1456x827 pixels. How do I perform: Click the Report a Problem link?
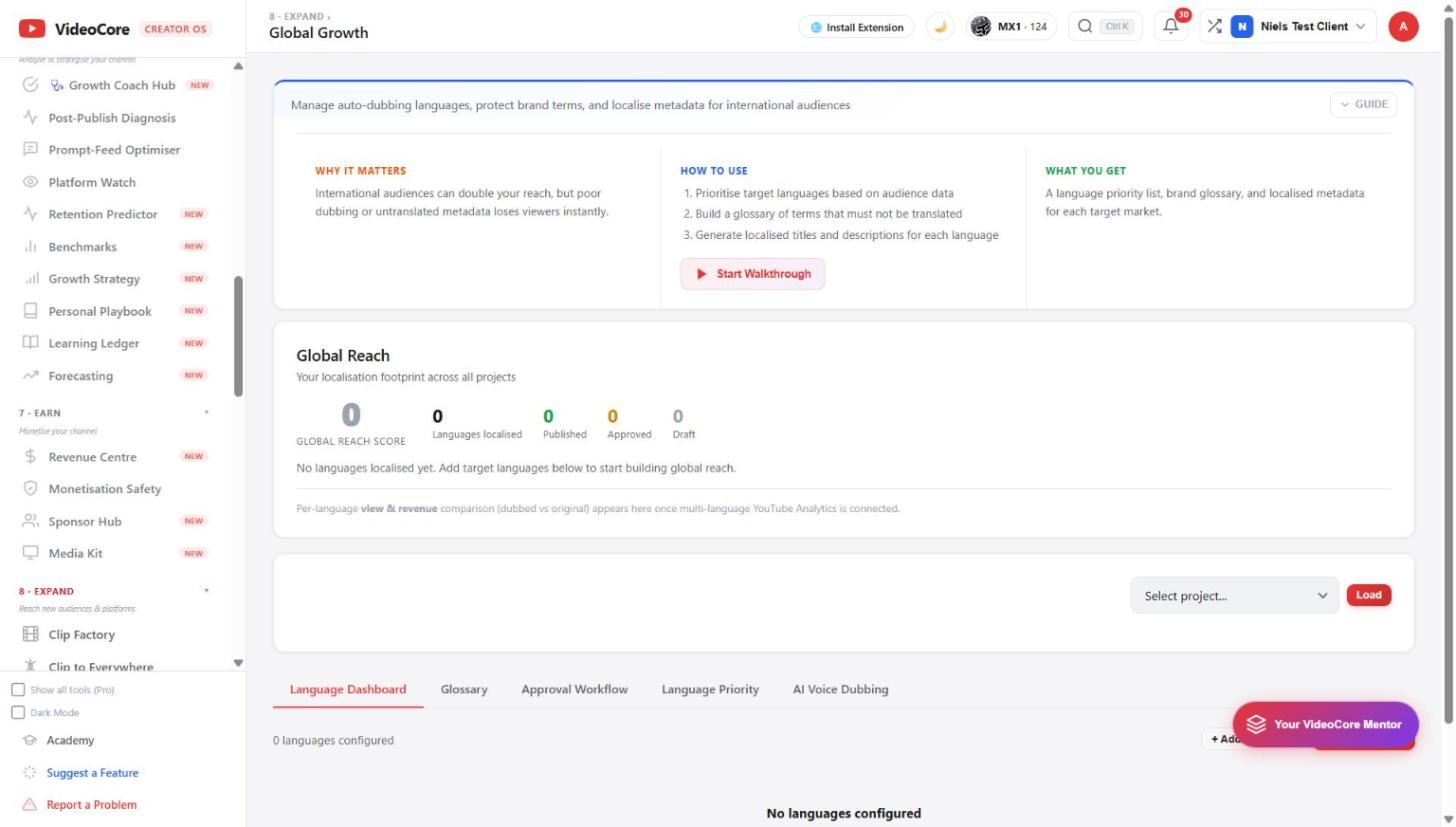pyautogui.click(x=91, y=805)
